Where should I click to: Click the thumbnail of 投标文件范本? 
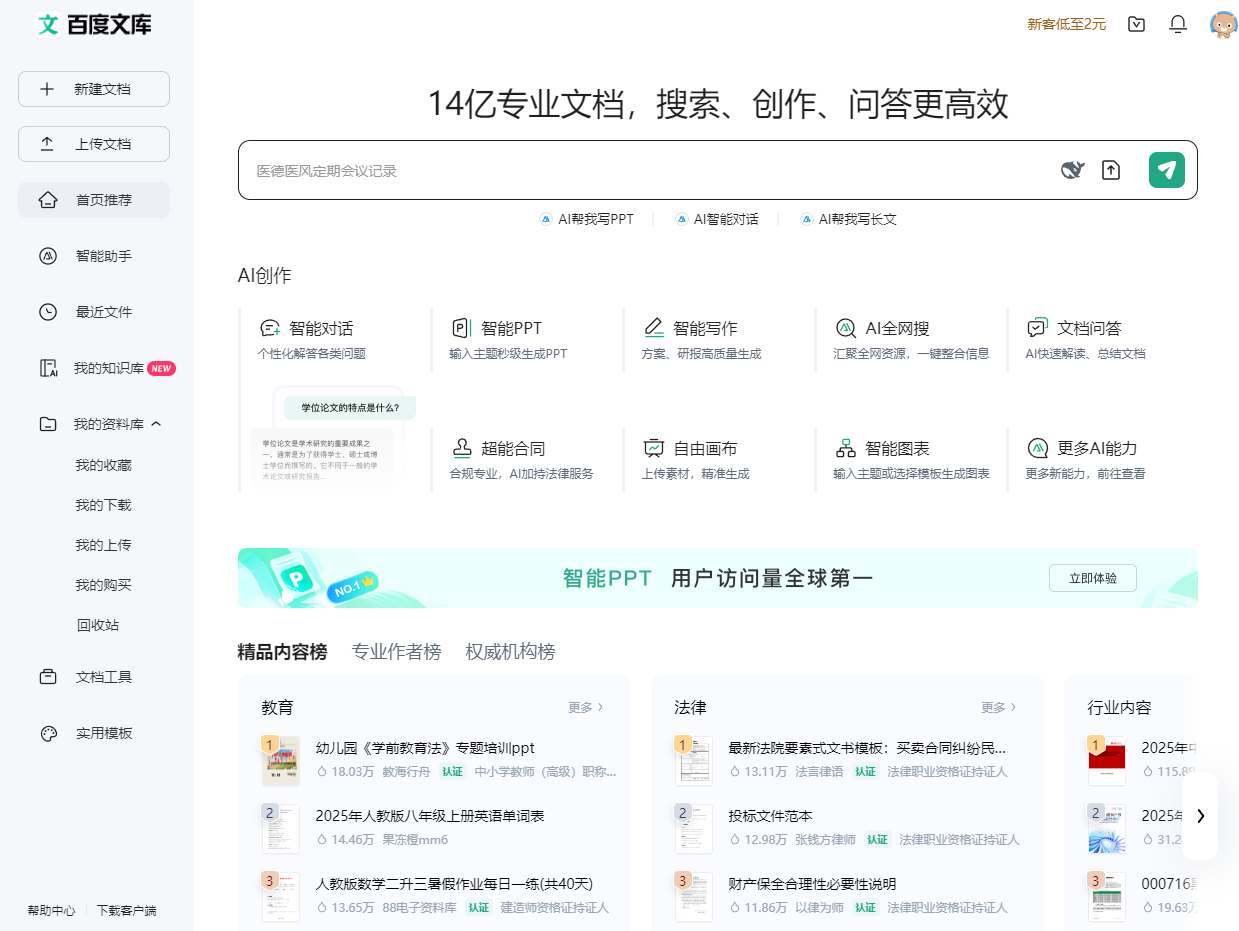click(x=693, y=829)
